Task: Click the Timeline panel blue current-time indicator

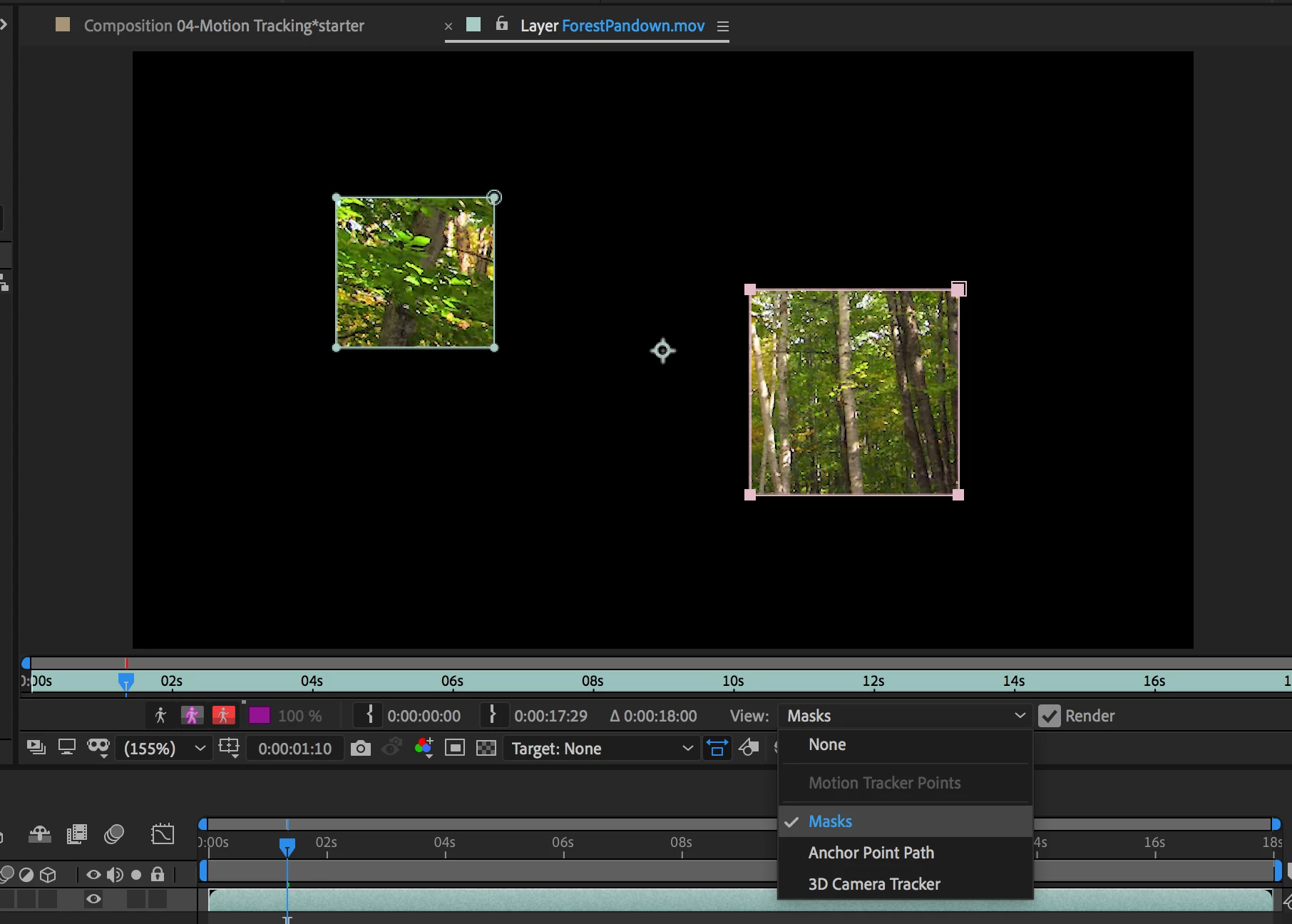Action: [287, 846]
